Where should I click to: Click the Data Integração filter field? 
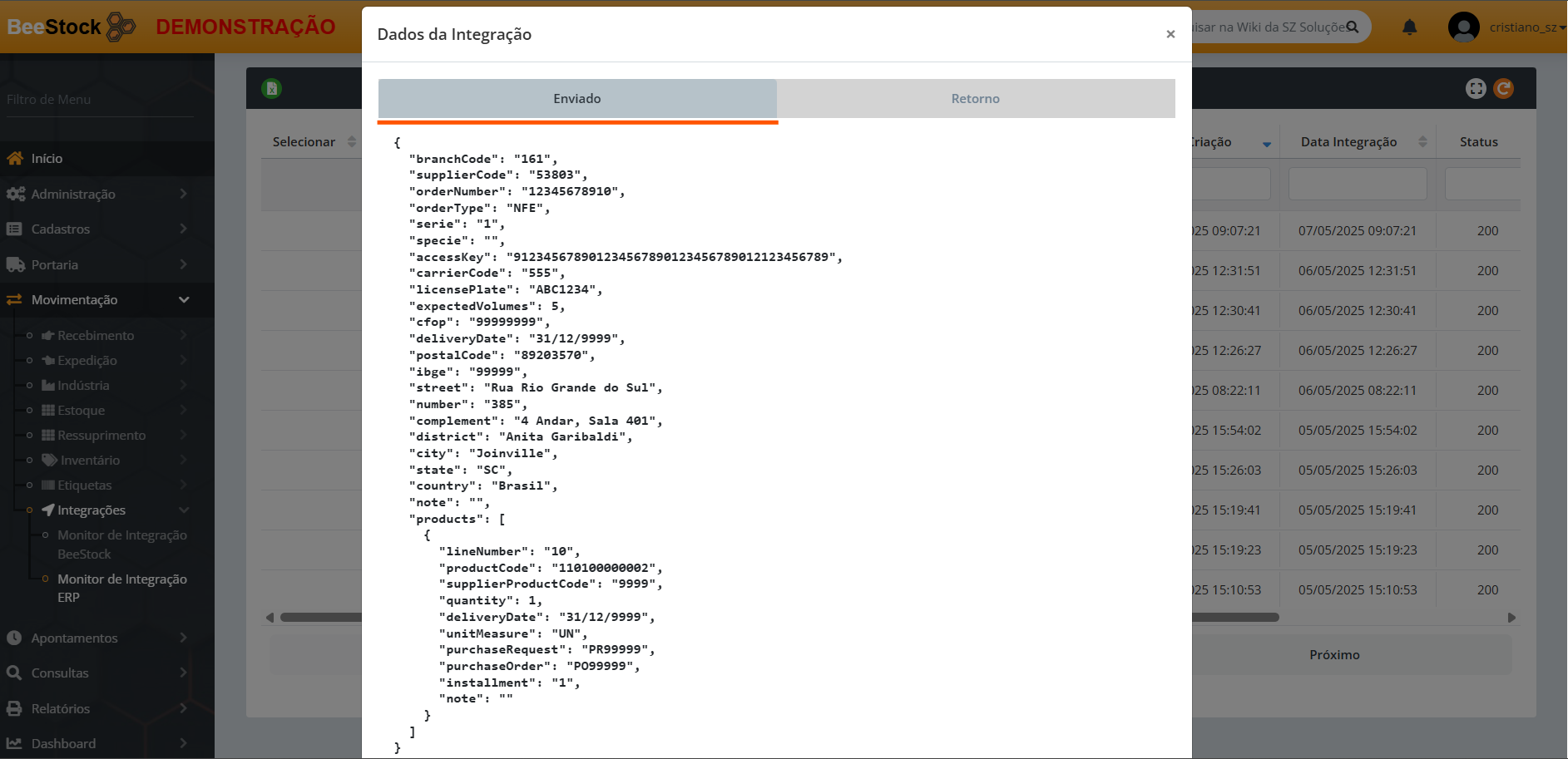click(1357, 184)
